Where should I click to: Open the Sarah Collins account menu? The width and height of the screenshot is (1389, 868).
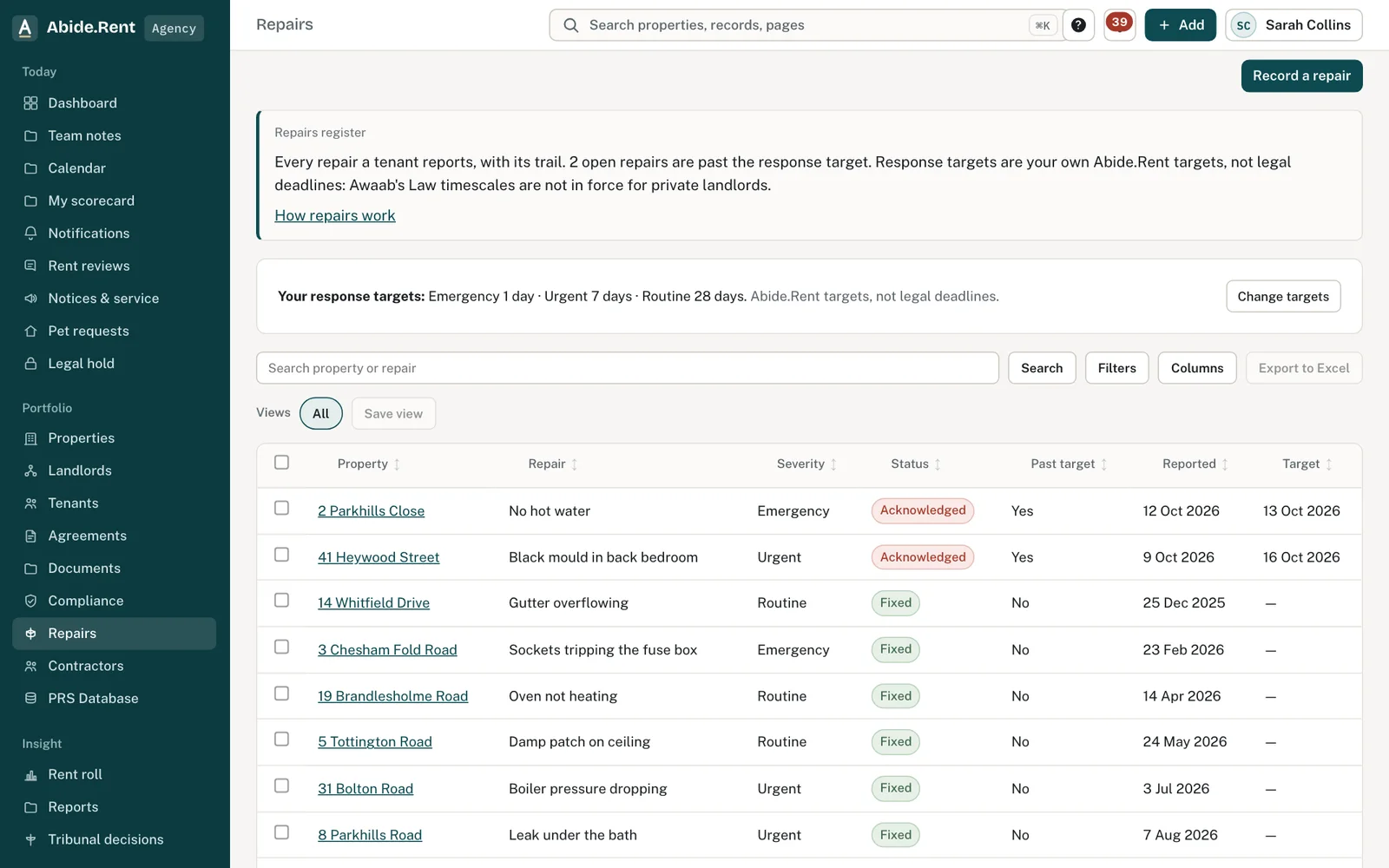point(1294,25)
